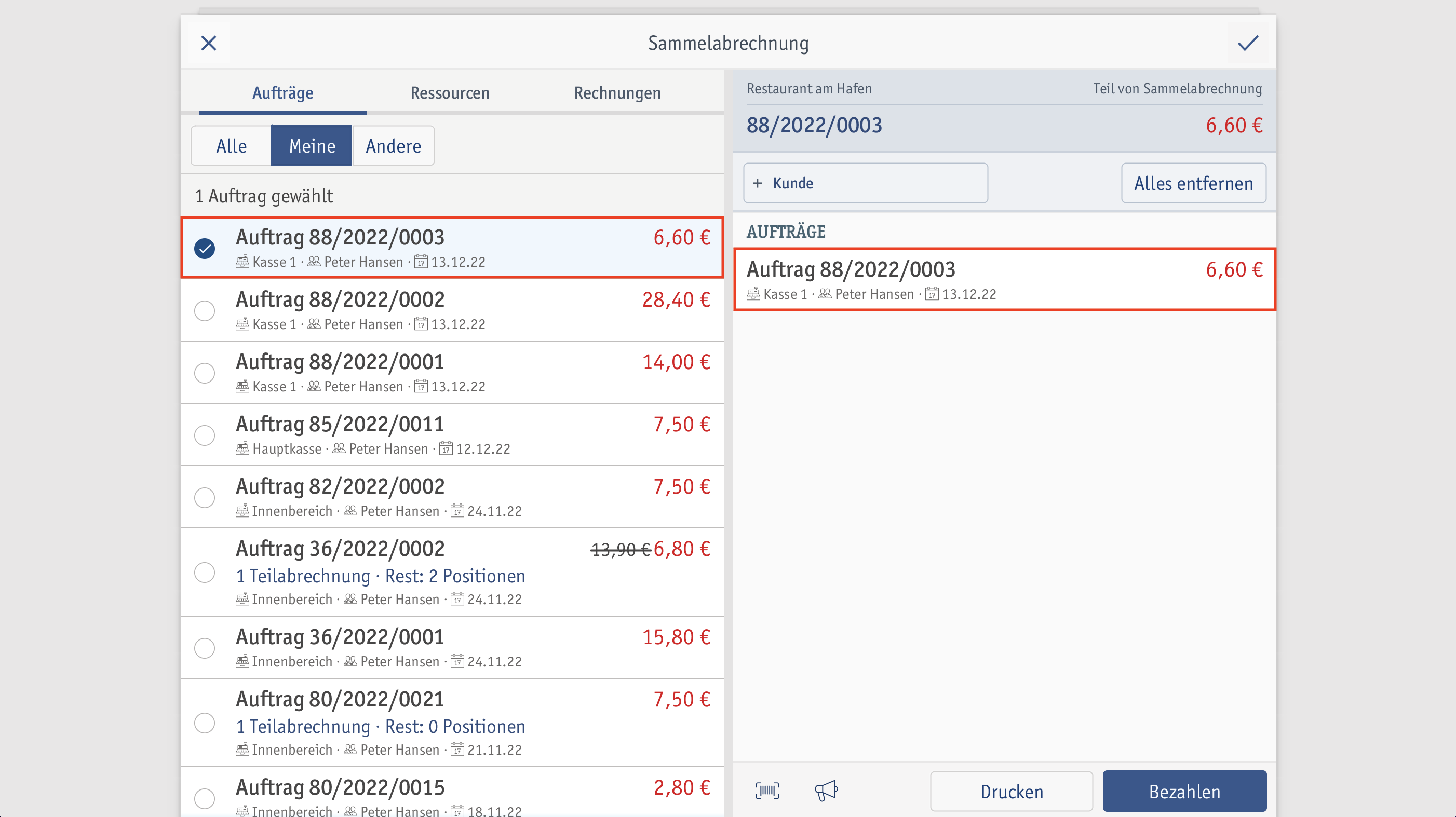Switch to the Aufträge tab

coord(282,93)
